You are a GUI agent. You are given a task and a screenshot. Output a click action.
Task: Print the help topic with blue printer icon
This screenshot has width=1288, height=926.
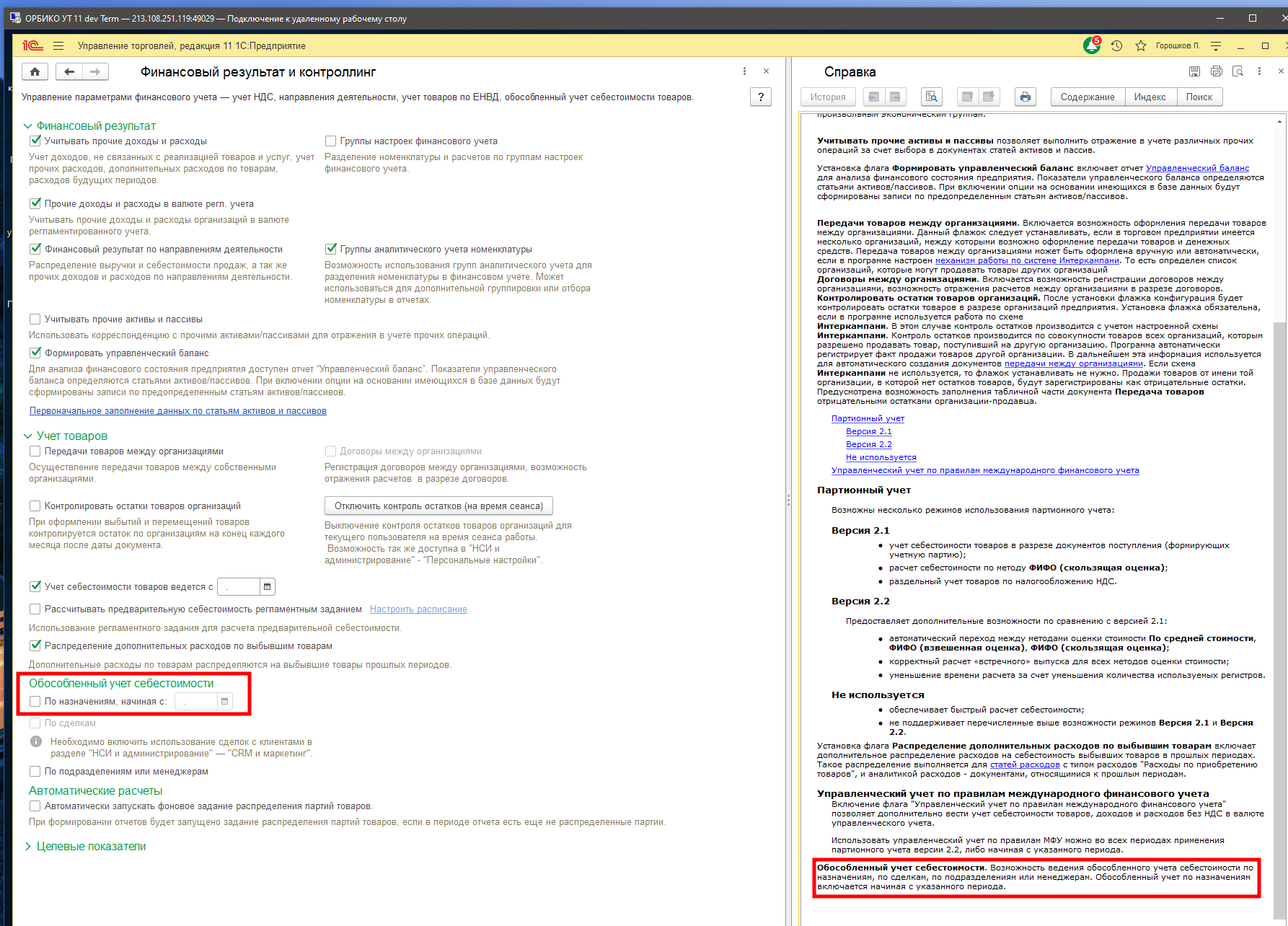(x=1025, y=97)
